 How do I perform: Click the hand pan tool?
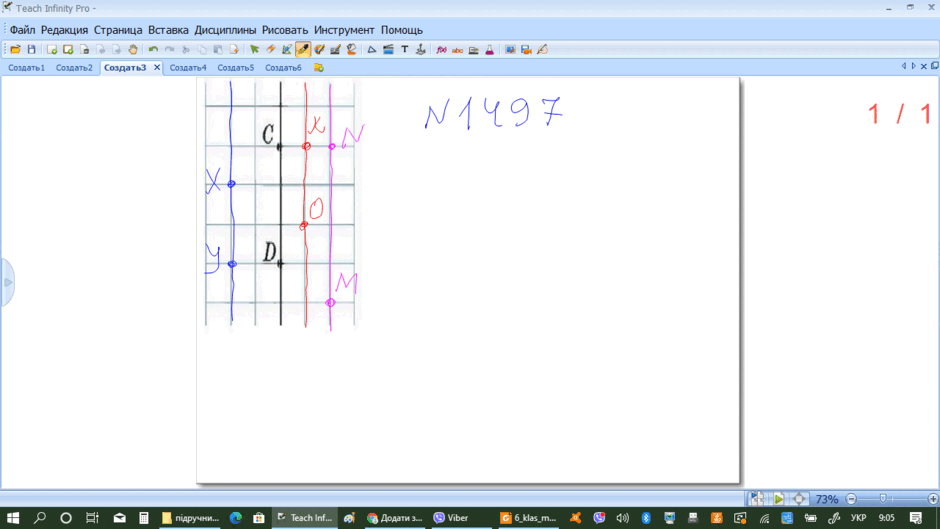click(x=133, y=50)
